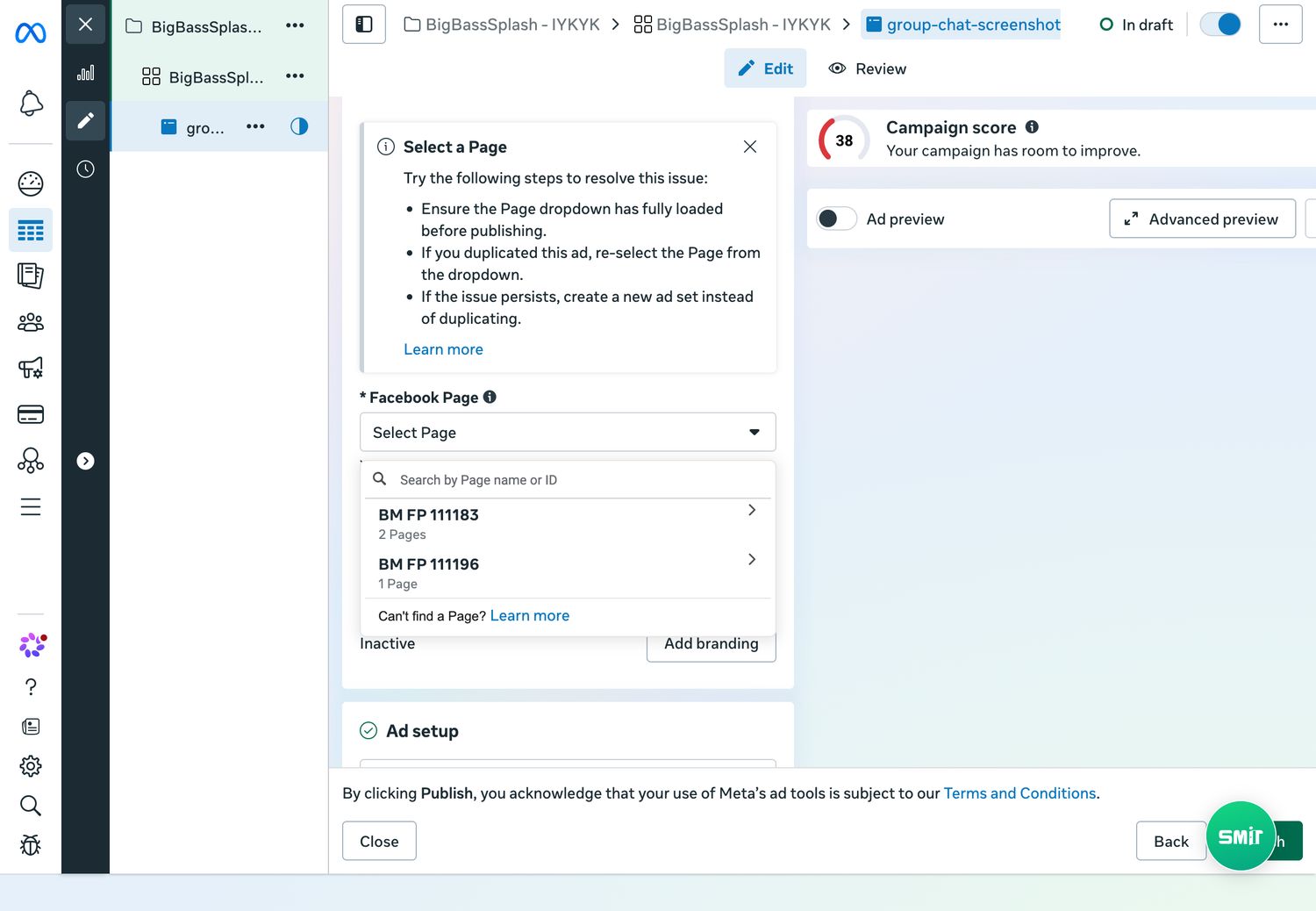
Task: Click Learn more next to Can't find a Page
Action: tap(529, 615)
